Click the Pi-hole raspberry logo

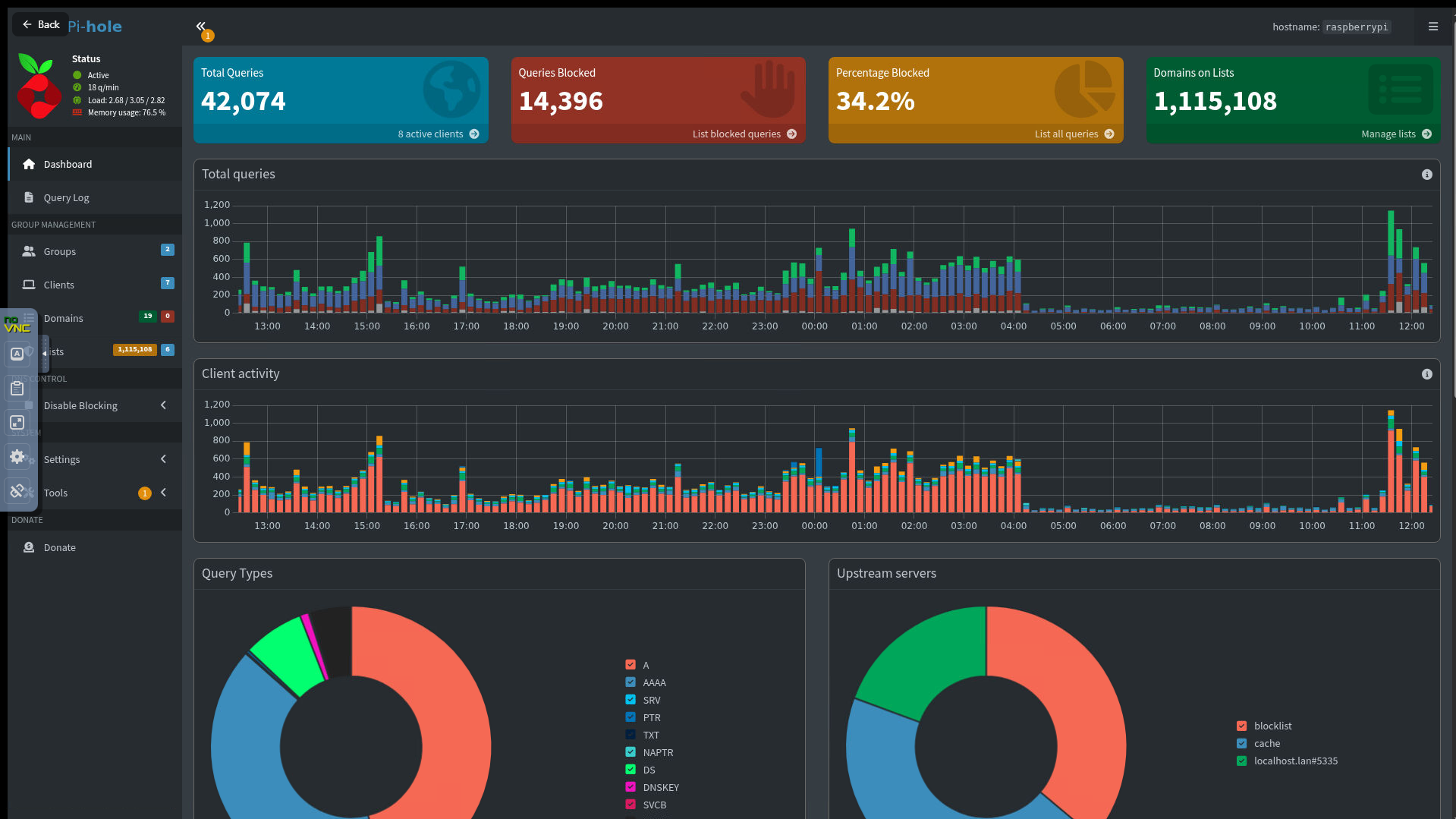pyautogui.click(x=39, y=86)
